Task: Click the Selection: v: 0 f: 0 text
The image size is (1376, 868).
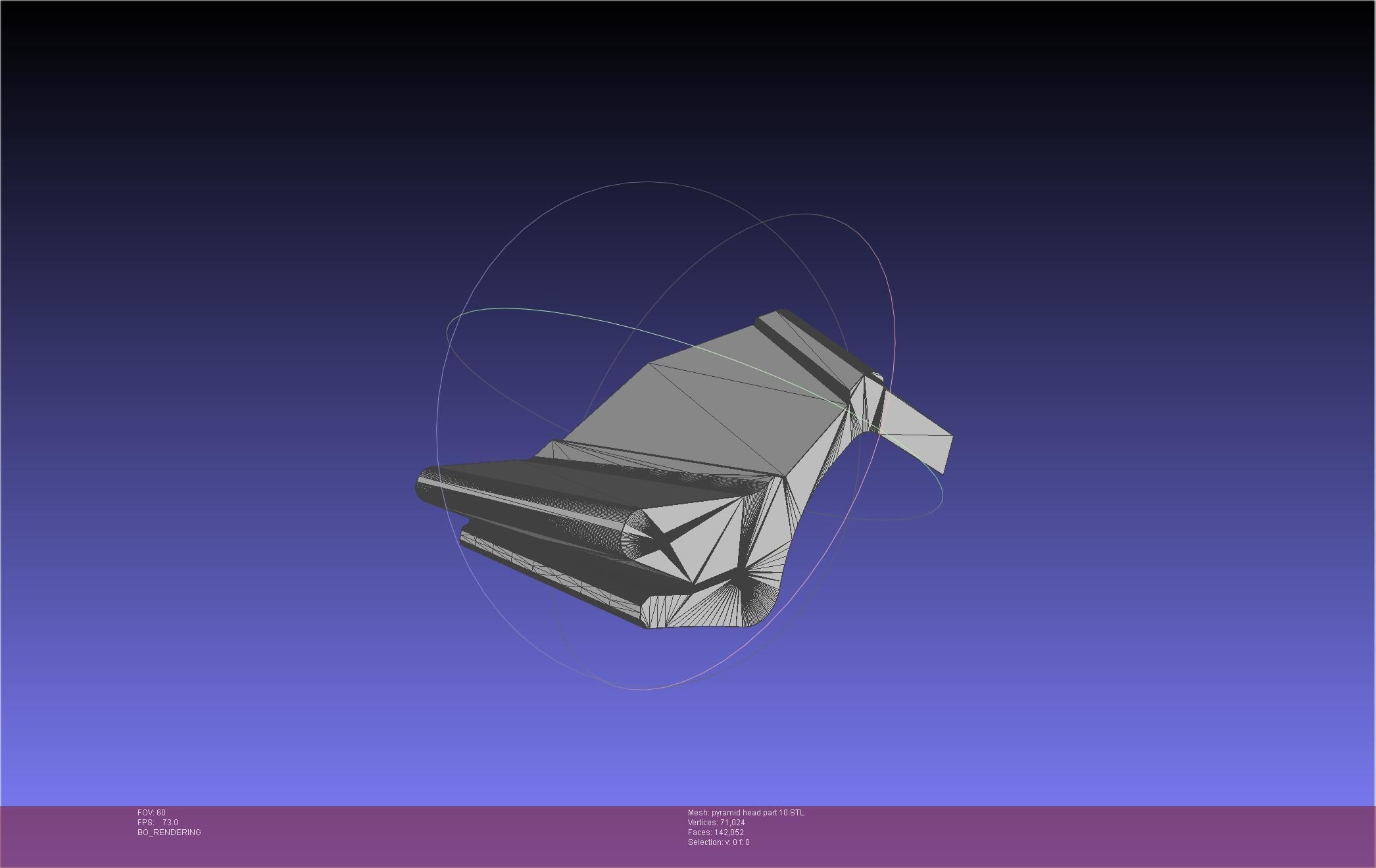Action: tap(719, 842)
